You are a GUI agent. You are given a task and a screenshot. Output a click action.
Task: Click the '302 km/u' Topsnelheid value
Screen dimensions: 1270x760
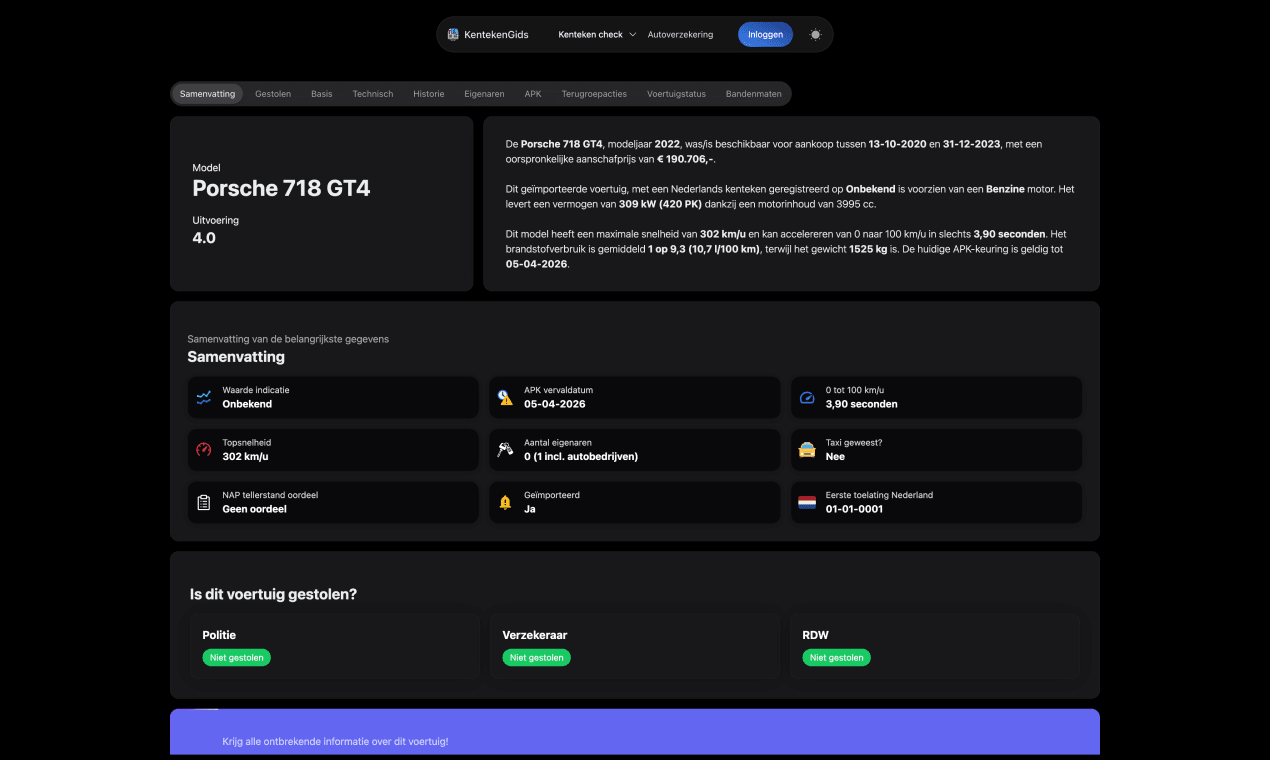[x=245, y=456]
